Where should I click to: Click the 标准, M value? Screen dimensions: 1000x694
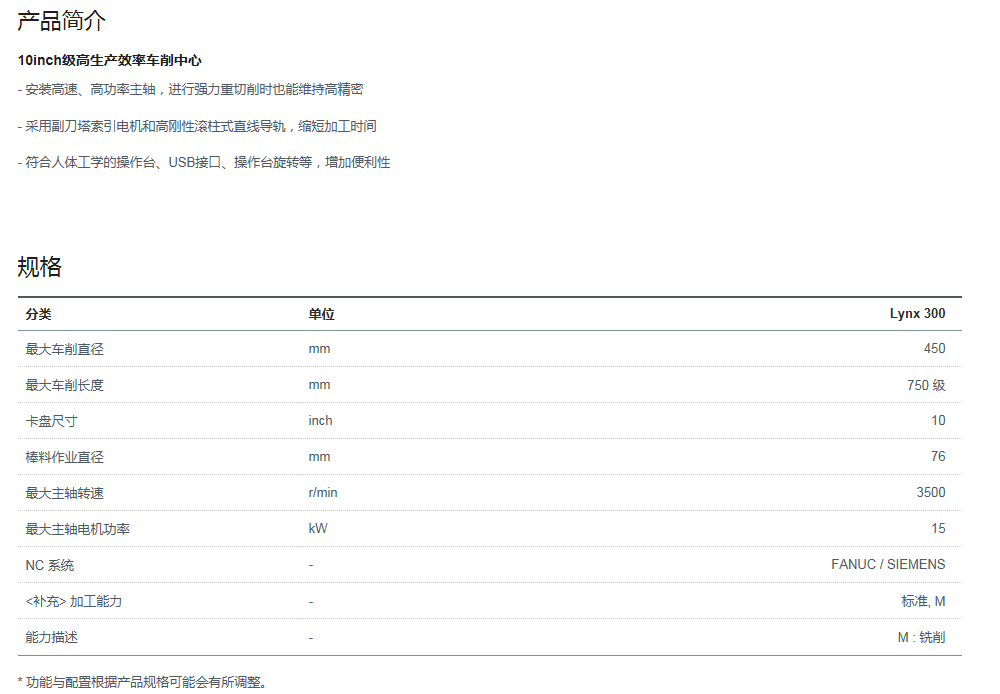tap(923, 601)
